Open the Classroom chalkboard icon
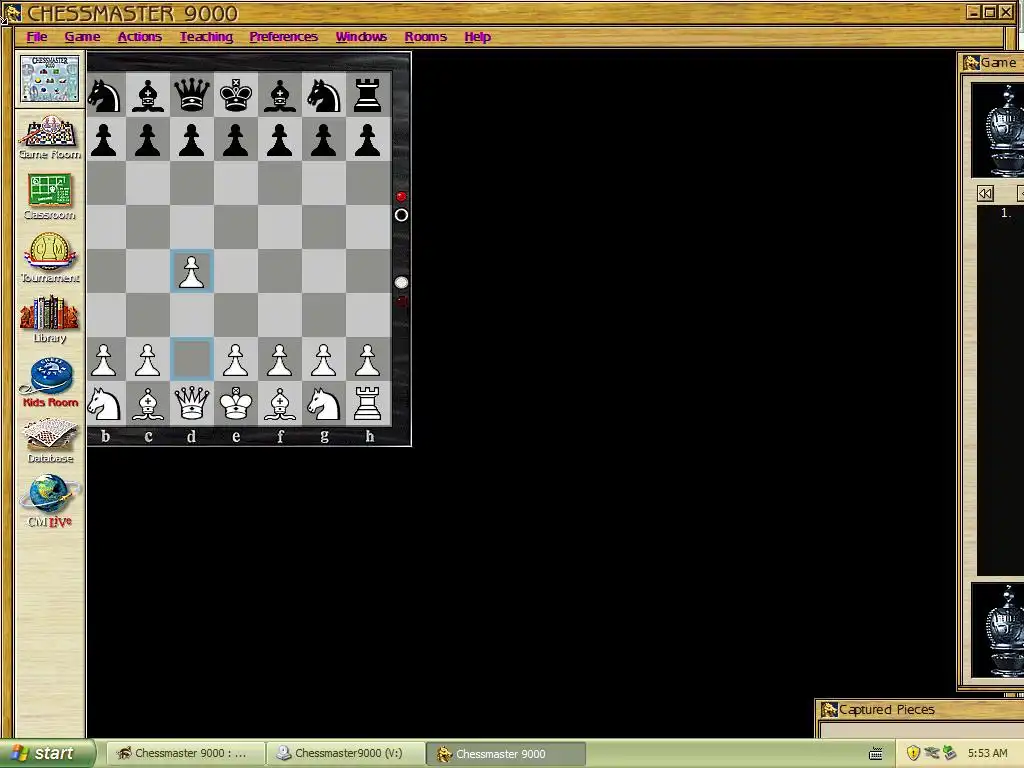 click(50, 197)
